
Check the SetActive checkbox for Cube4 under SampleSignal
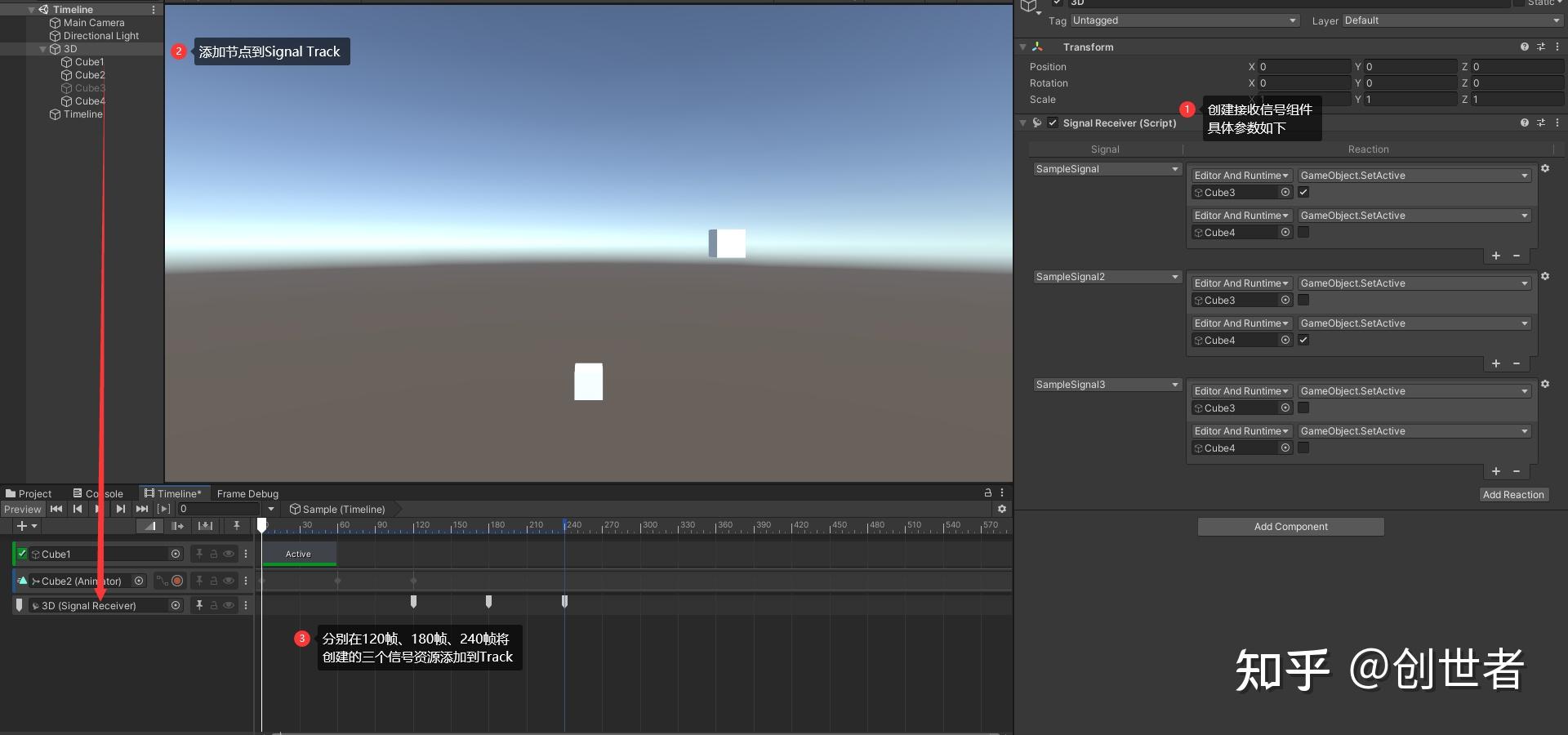coord(1303,232)
